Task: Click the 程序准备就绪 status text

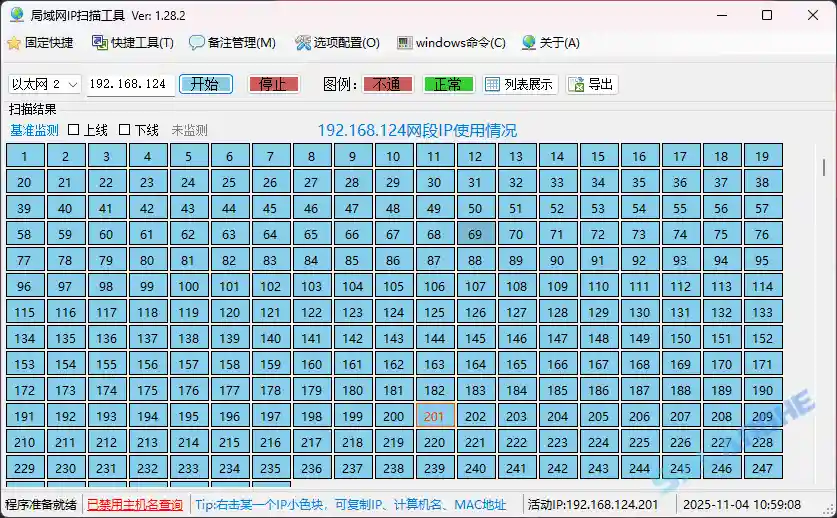Action: click(41, 504)
